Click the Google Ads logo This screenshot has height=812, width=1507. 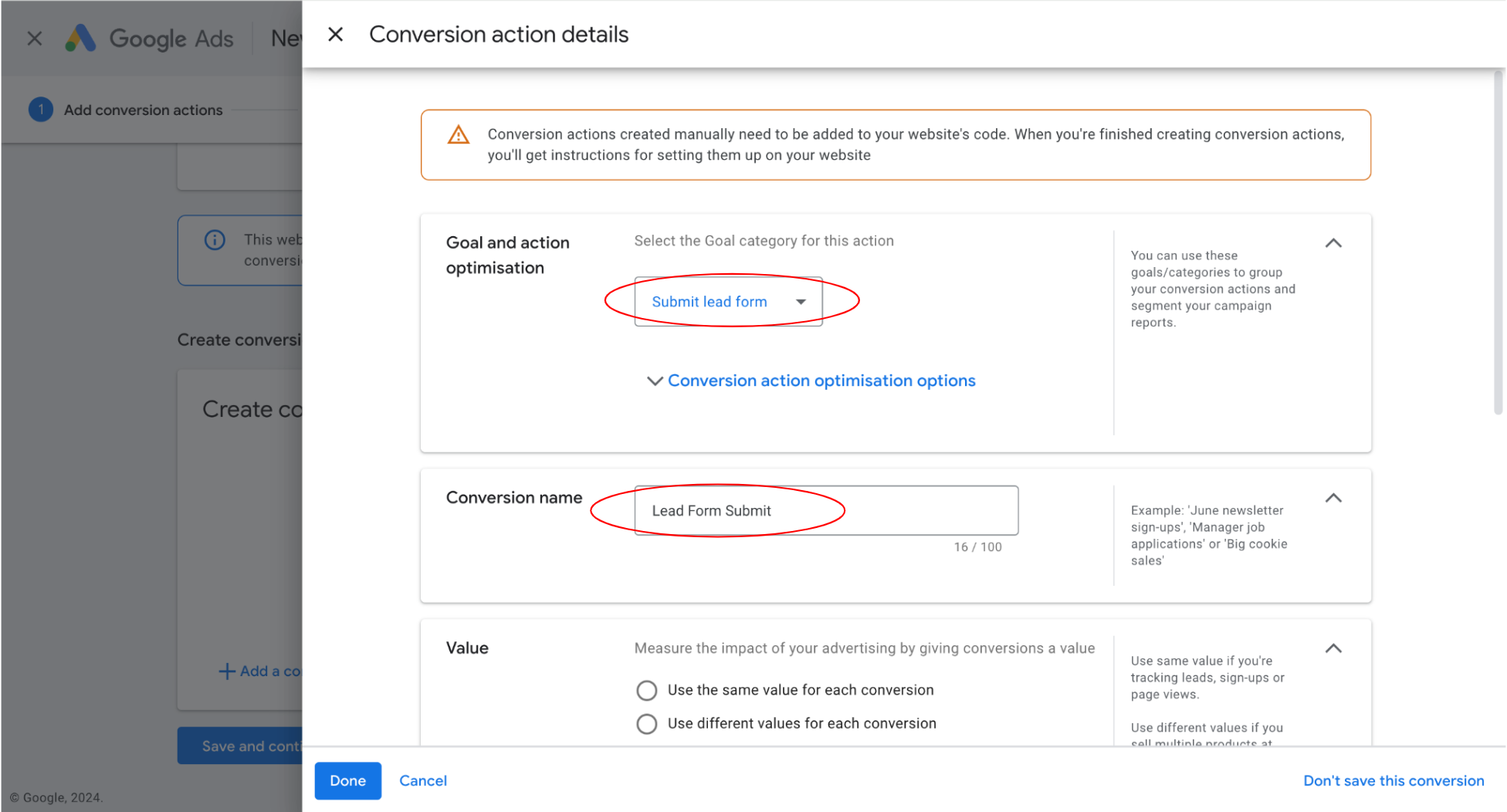pos(80,38)
